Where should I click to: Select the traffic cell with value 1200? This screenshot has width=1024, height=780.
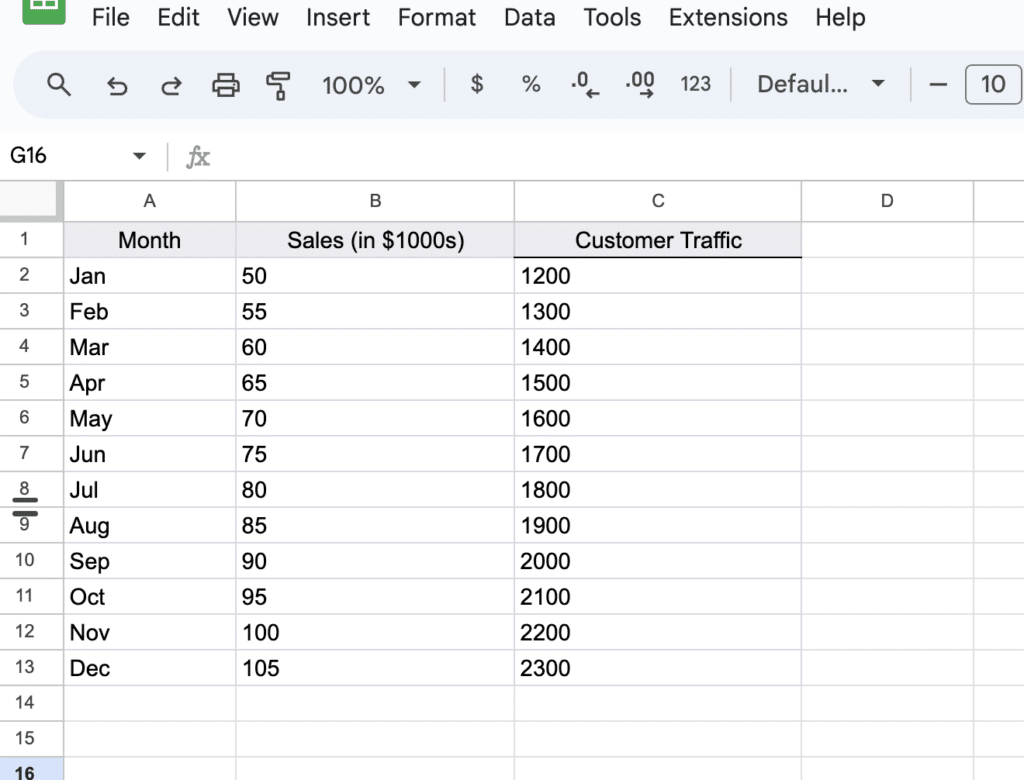click(x=658, y=276)
